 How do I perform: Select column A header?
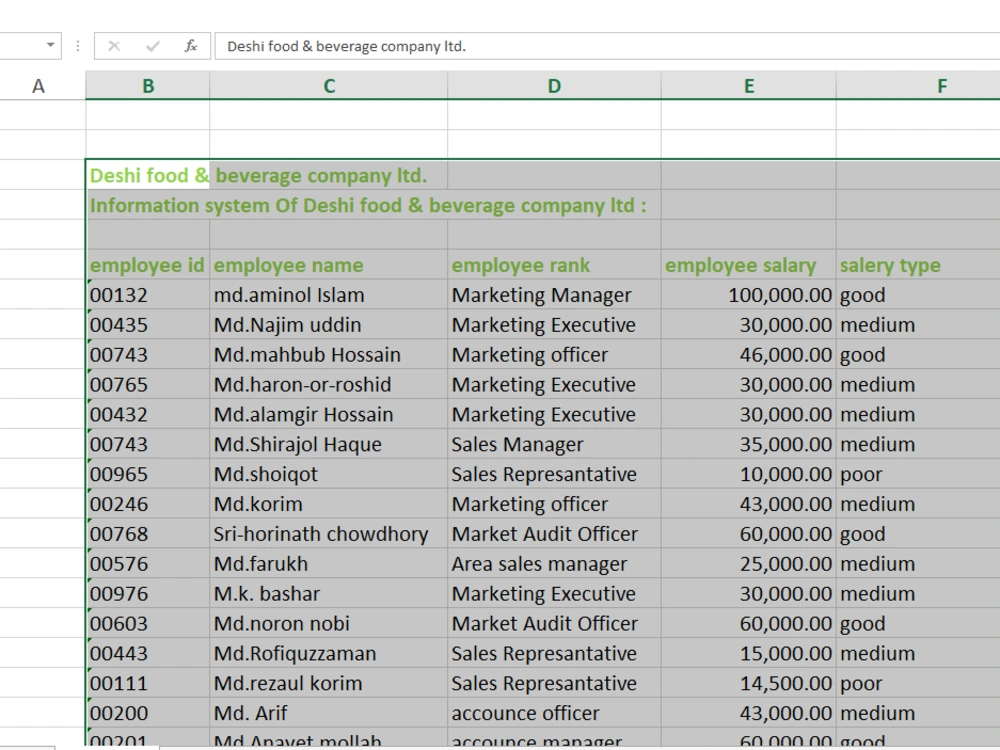pos(38,85)
